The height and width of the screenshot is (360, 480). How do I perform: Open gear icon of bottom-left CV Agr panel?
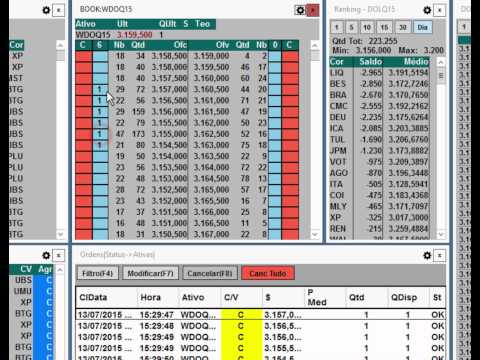[x=46, y=256]
